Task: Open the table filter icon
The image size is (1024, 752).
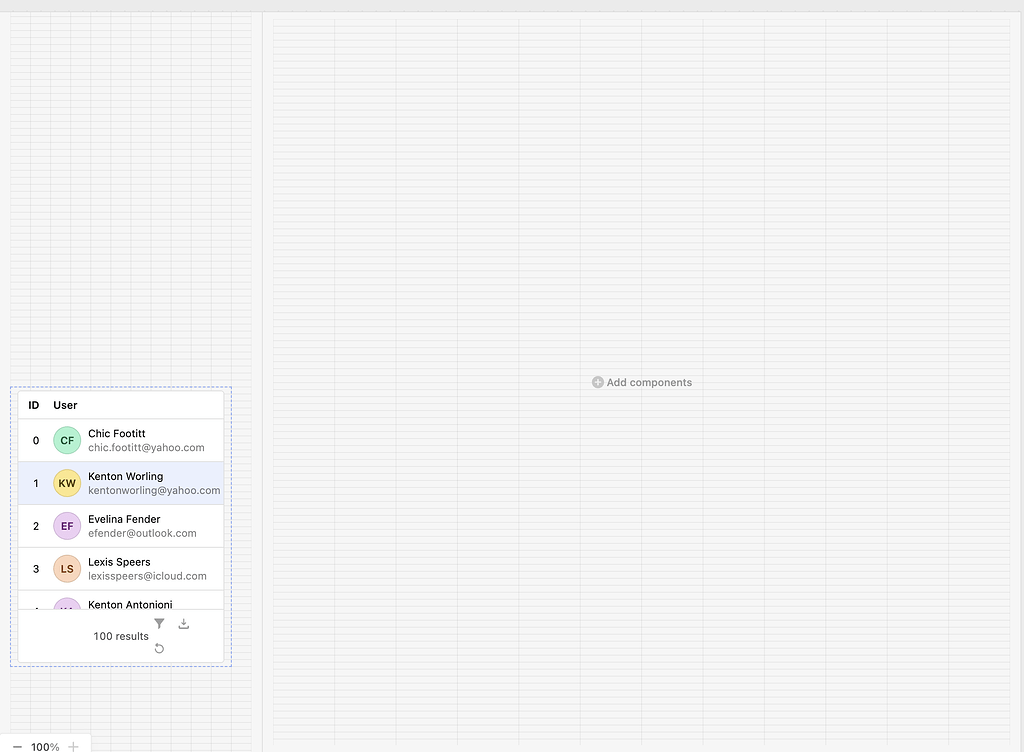Action: click(159, 623)
